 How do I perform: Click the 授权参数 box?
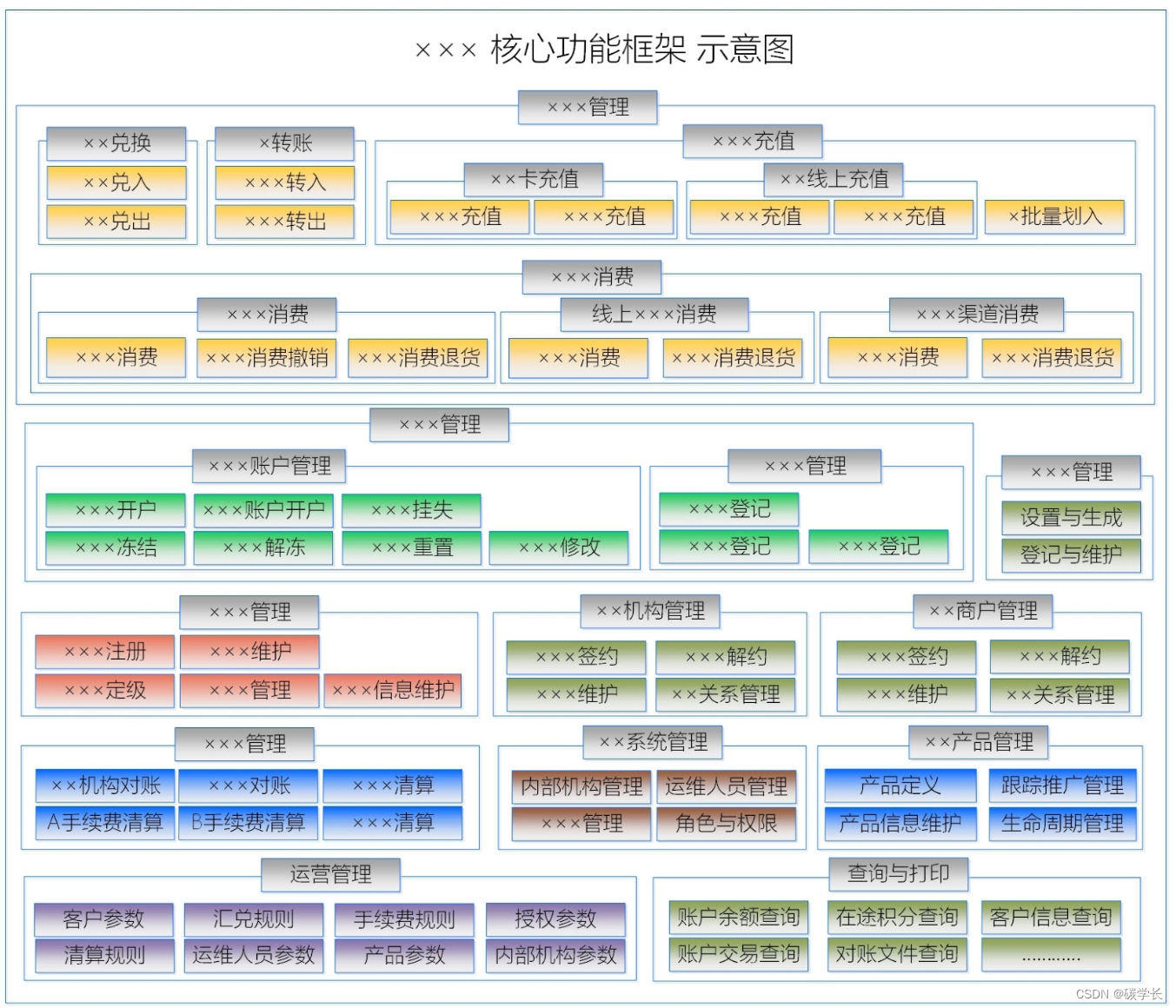pyautogui.click(x=555, y=919)
